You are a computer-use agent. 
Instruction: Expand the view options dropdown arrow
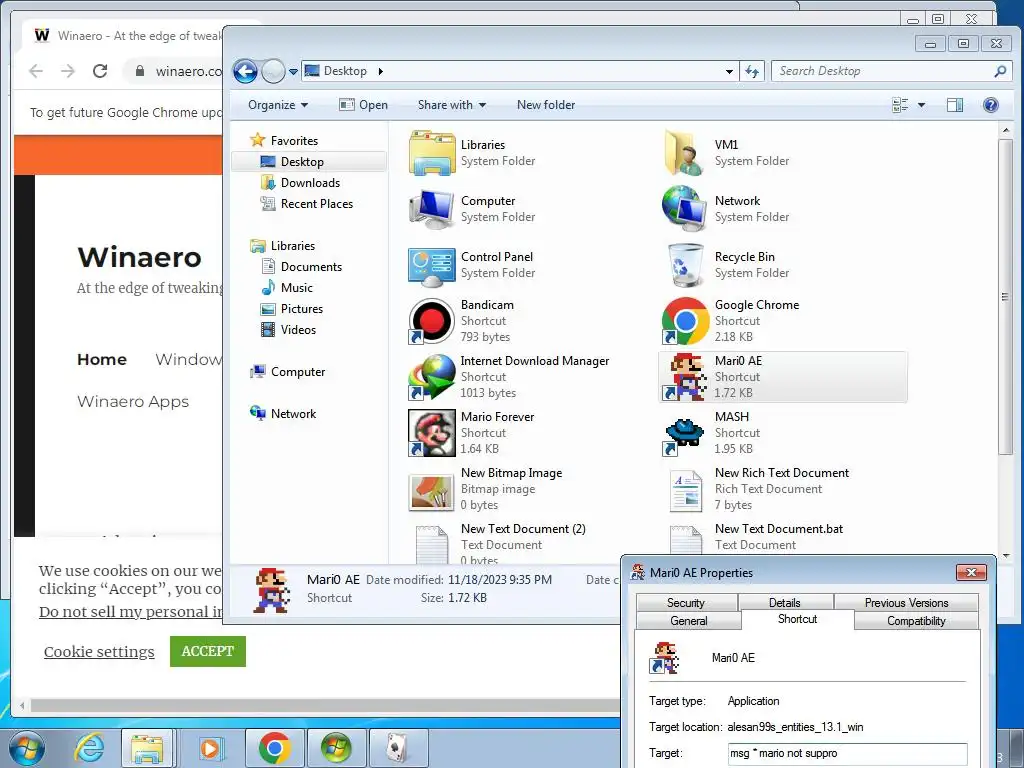[921, 105]
